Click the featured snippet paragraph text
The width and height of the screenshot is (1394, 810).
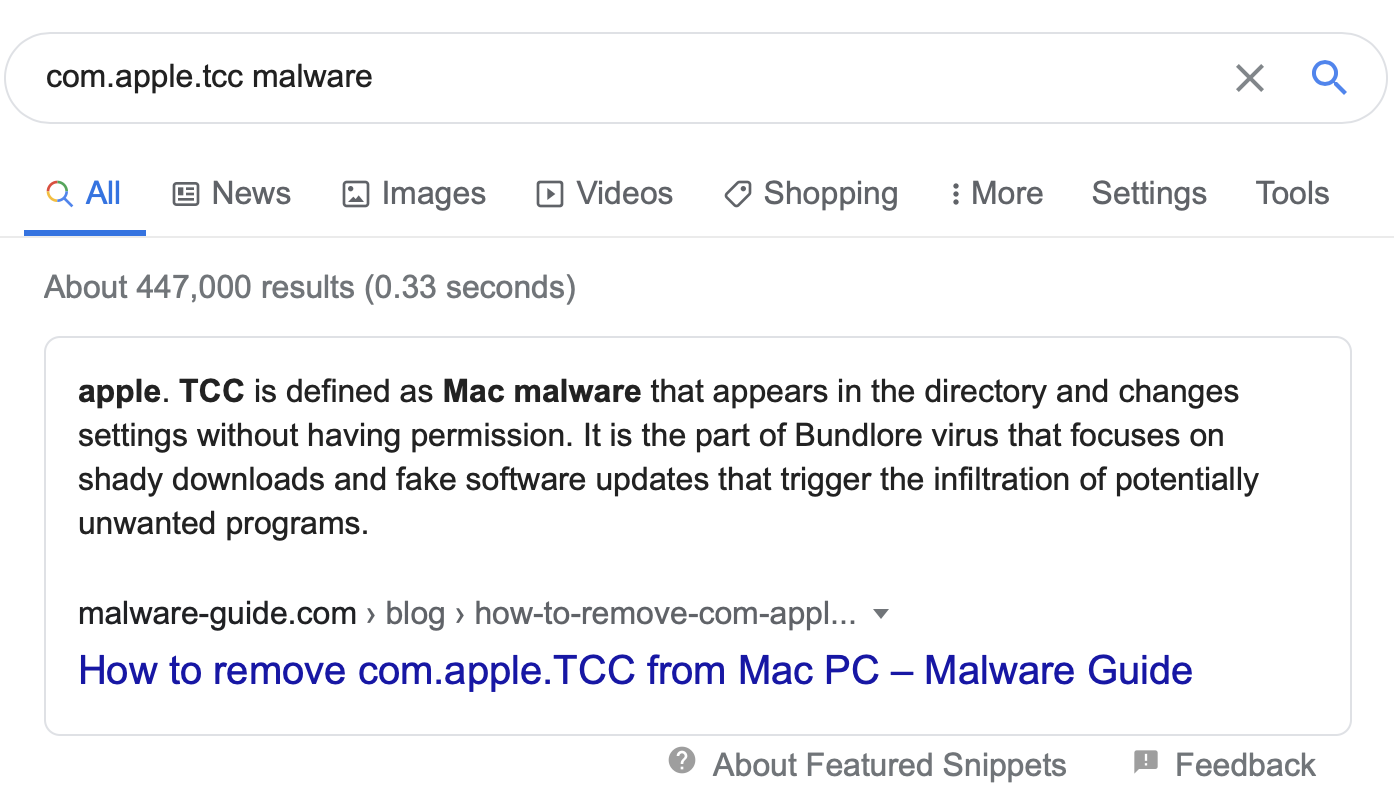click(x=660, y=456)
